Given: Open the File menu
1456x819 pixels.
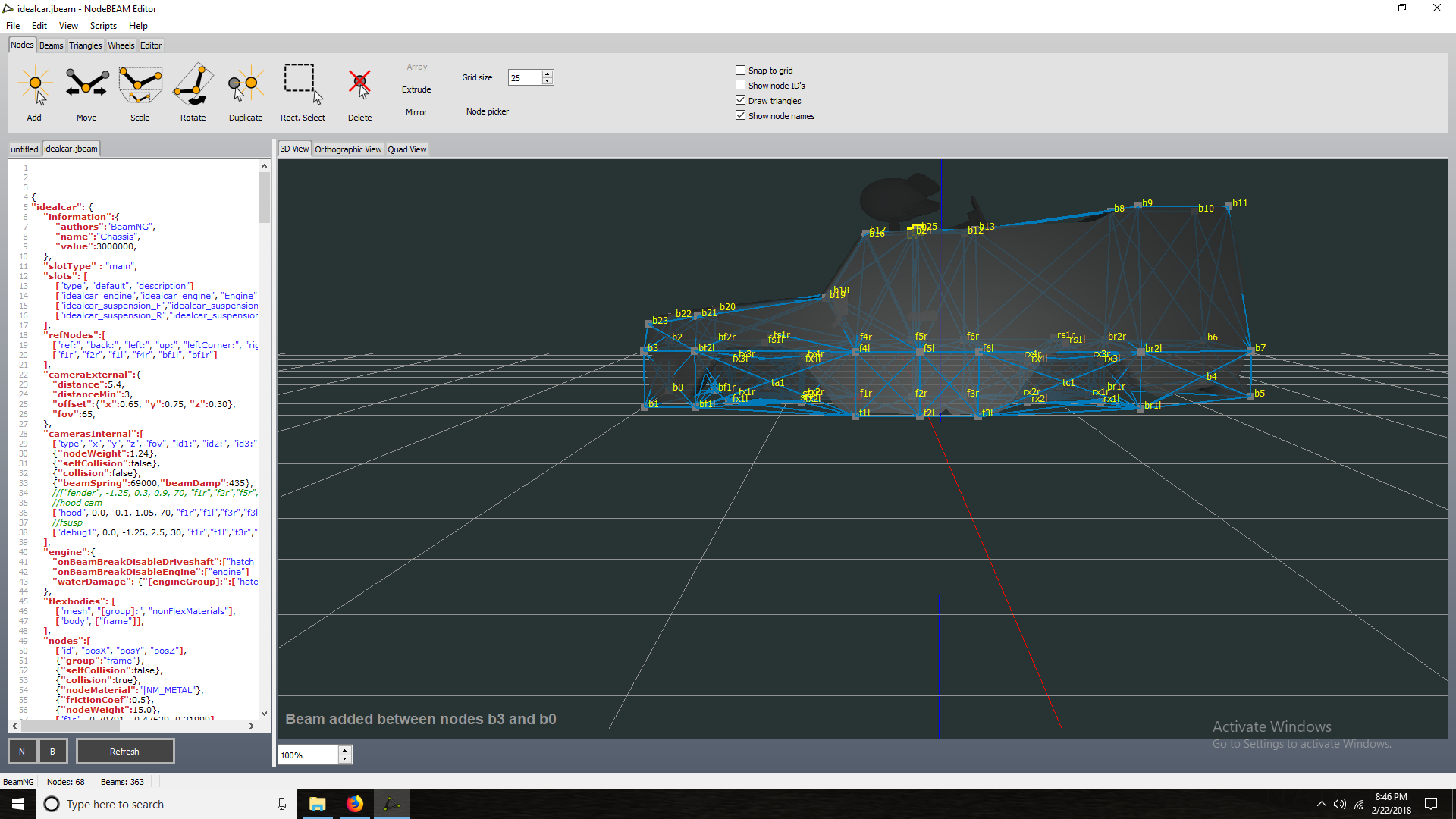Looking at the screenshot, I should [x=13, y=26].
